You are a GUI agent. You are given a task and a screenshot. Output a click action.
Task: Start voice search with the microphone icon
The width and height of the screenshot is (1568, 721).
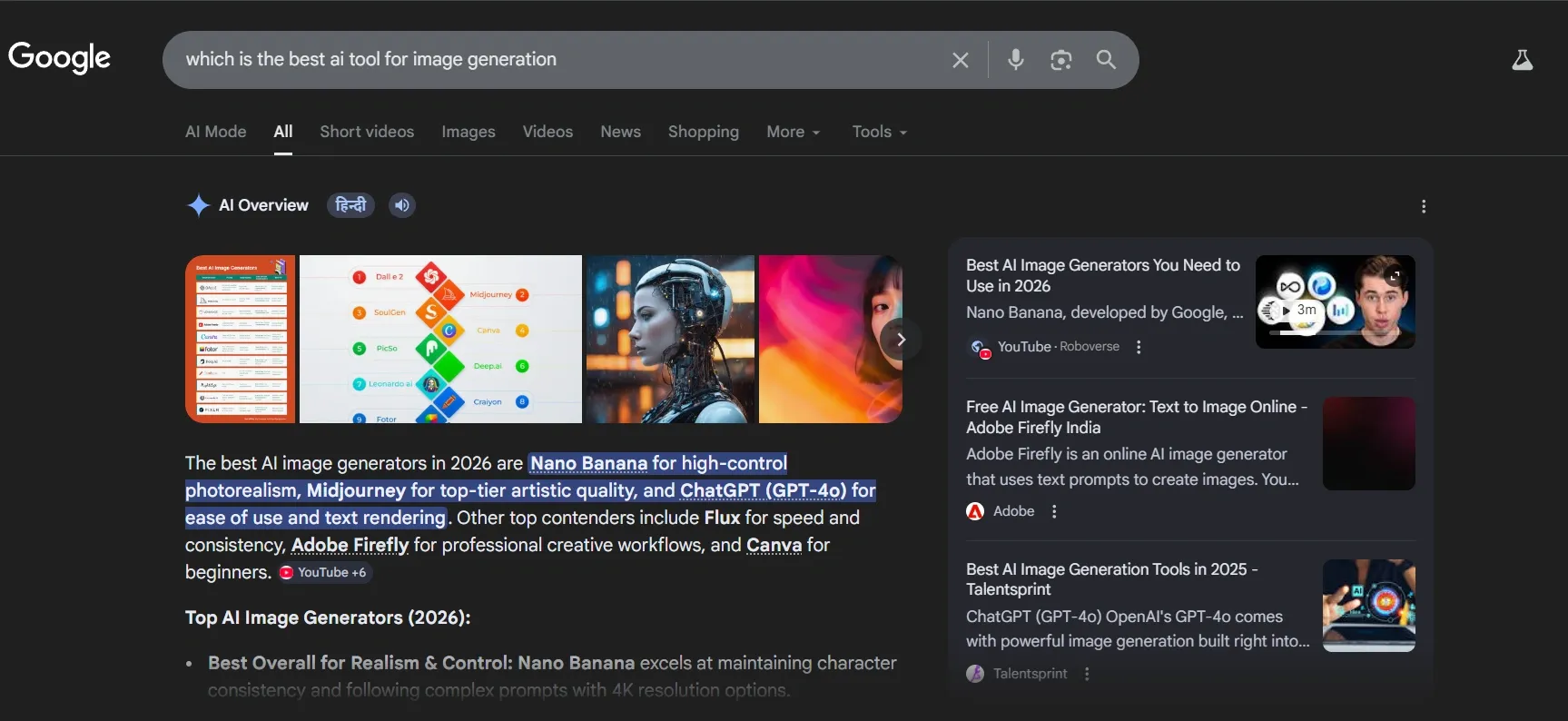1016,60
